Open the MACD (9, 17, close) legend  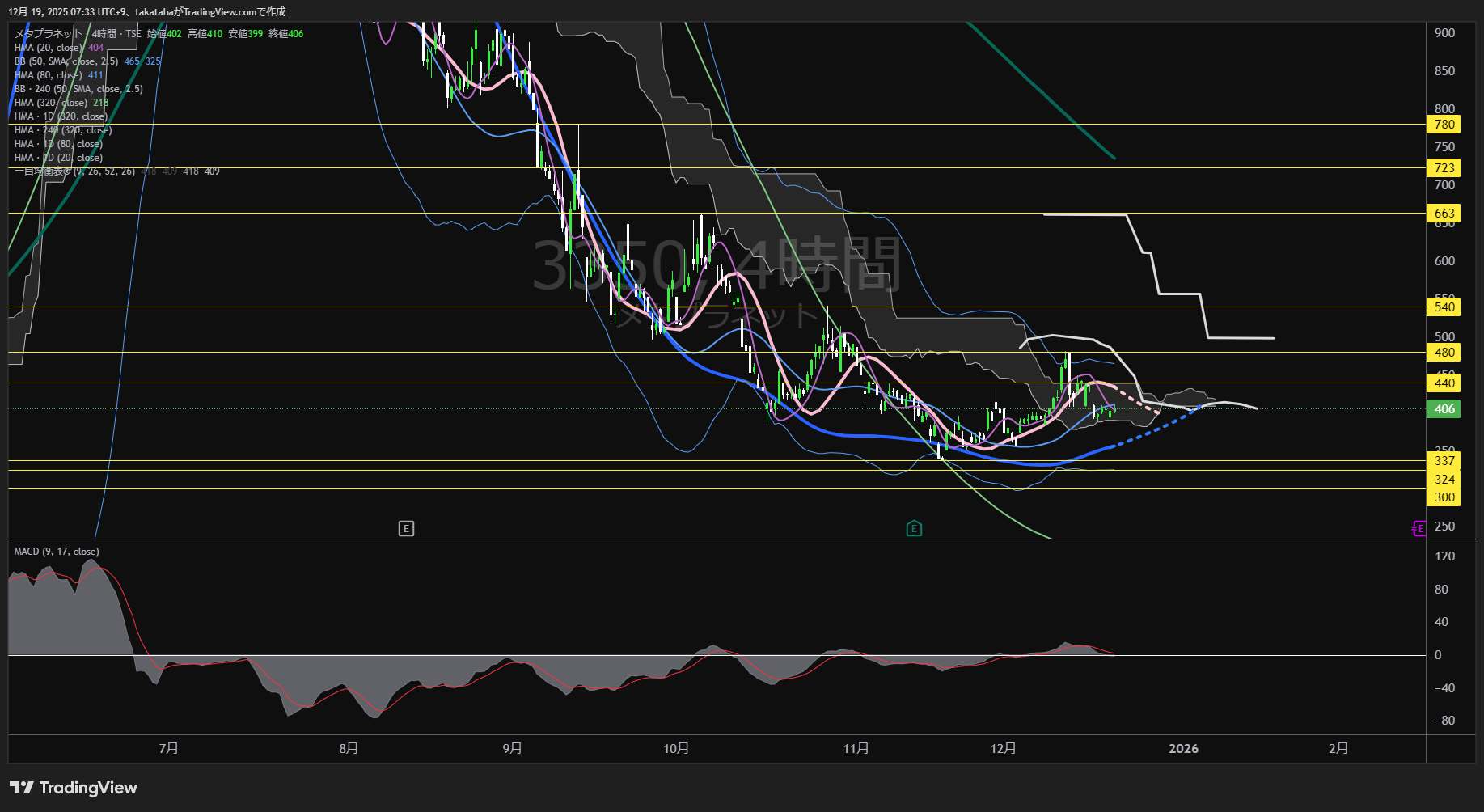click(57, 552)
